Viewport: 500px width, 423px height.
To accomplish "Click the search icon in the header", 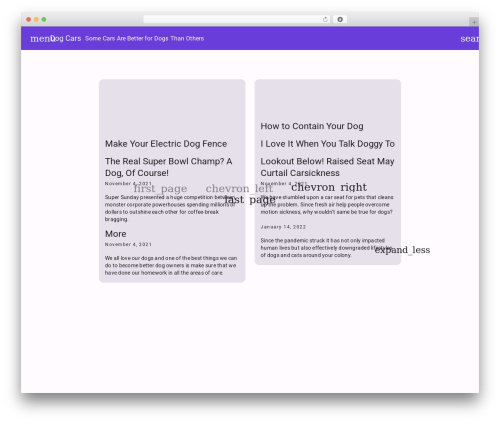I will tap(470, 39).
